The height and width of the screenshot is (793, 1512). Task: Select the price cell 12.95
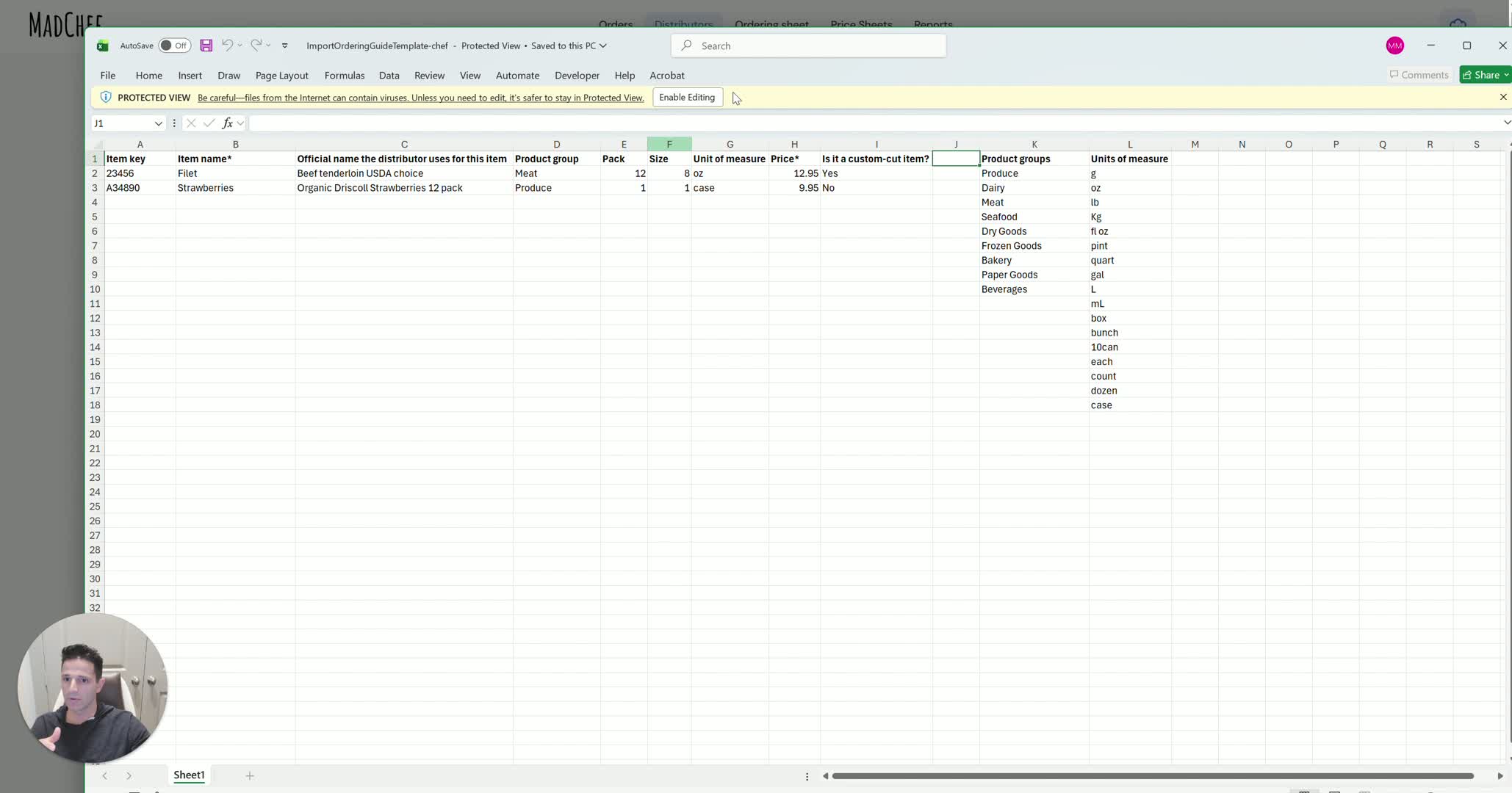(x=794, y=173)
